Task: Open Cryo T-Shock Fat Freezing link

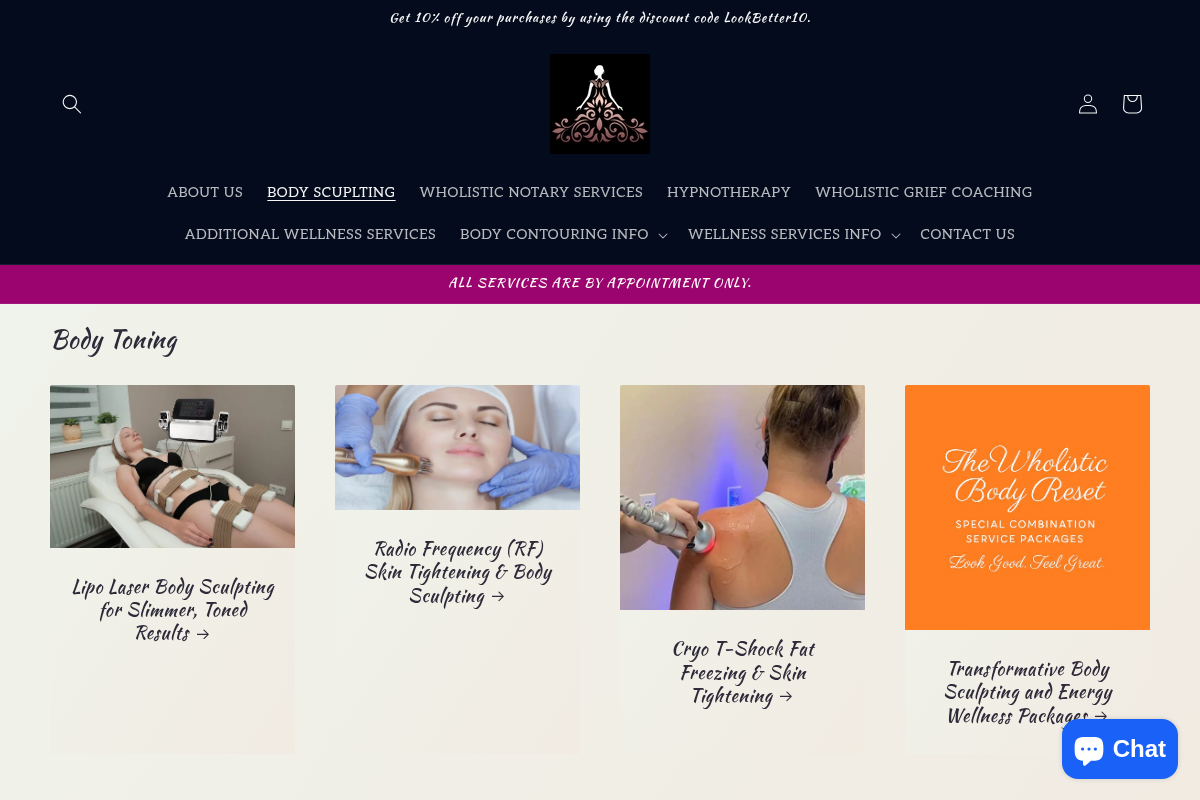Action: [743, 673]
